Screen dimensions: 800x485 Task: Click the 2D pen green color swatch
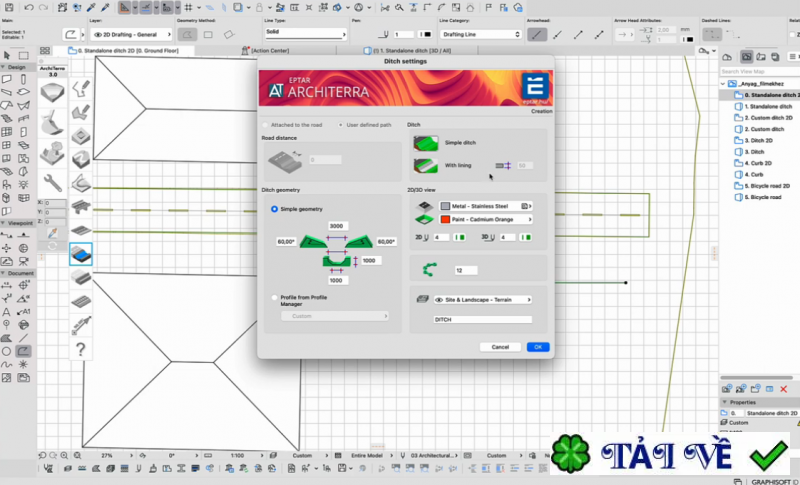pos(460,238)
